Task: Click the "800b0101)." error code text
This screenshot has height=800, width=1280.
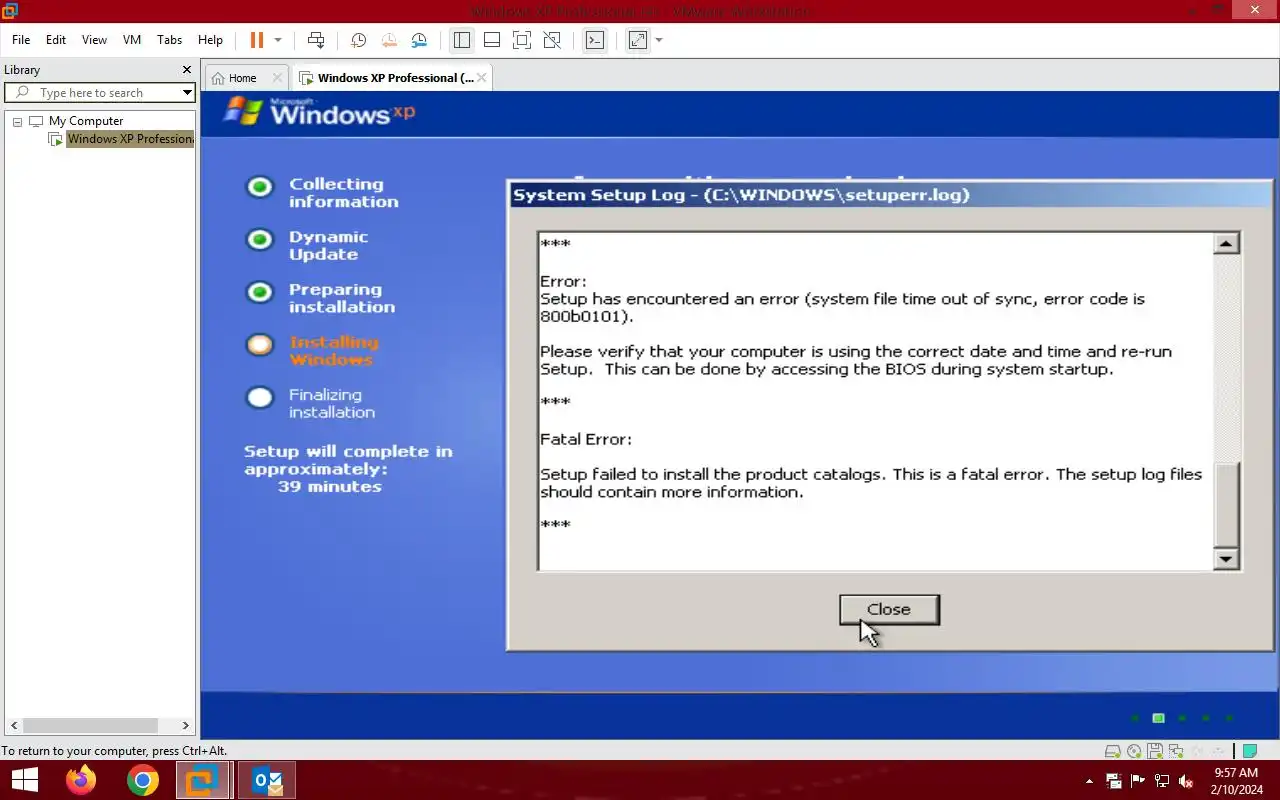Action: [x=587, y=316]
